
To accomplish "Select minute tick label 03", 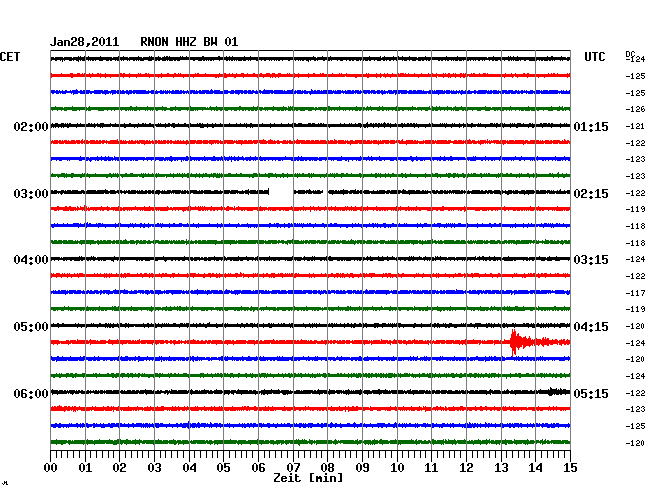I will pyautogui.click(x=154, y=467).
